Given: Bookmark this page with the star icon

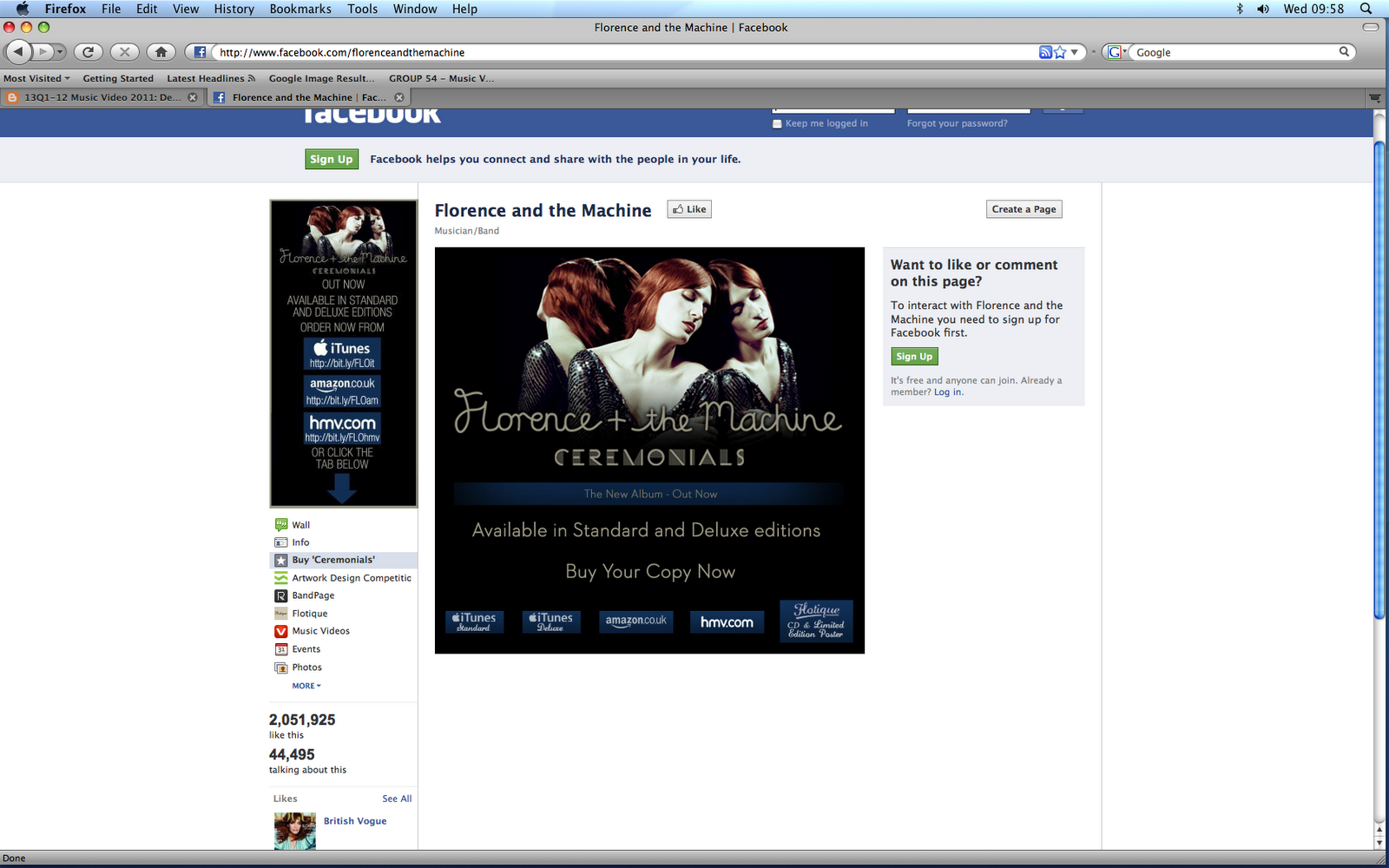Looking at the screenshot, I should click(1060, 52).
